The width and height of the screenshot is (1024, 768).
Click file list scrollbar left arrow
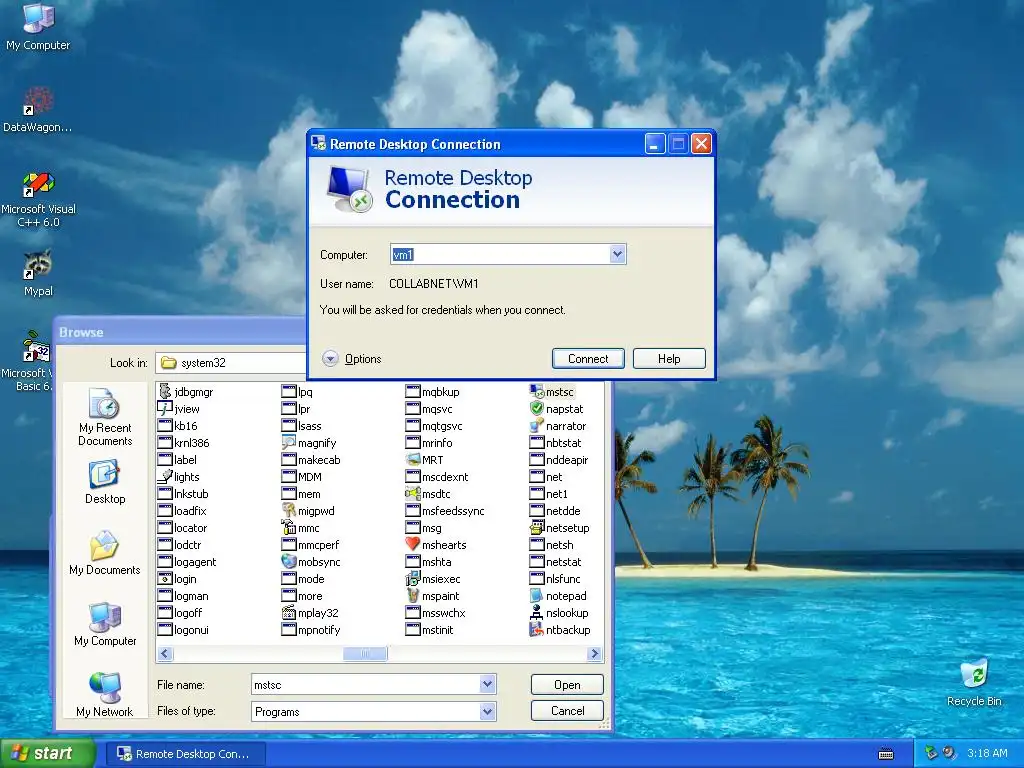(165, 654)
